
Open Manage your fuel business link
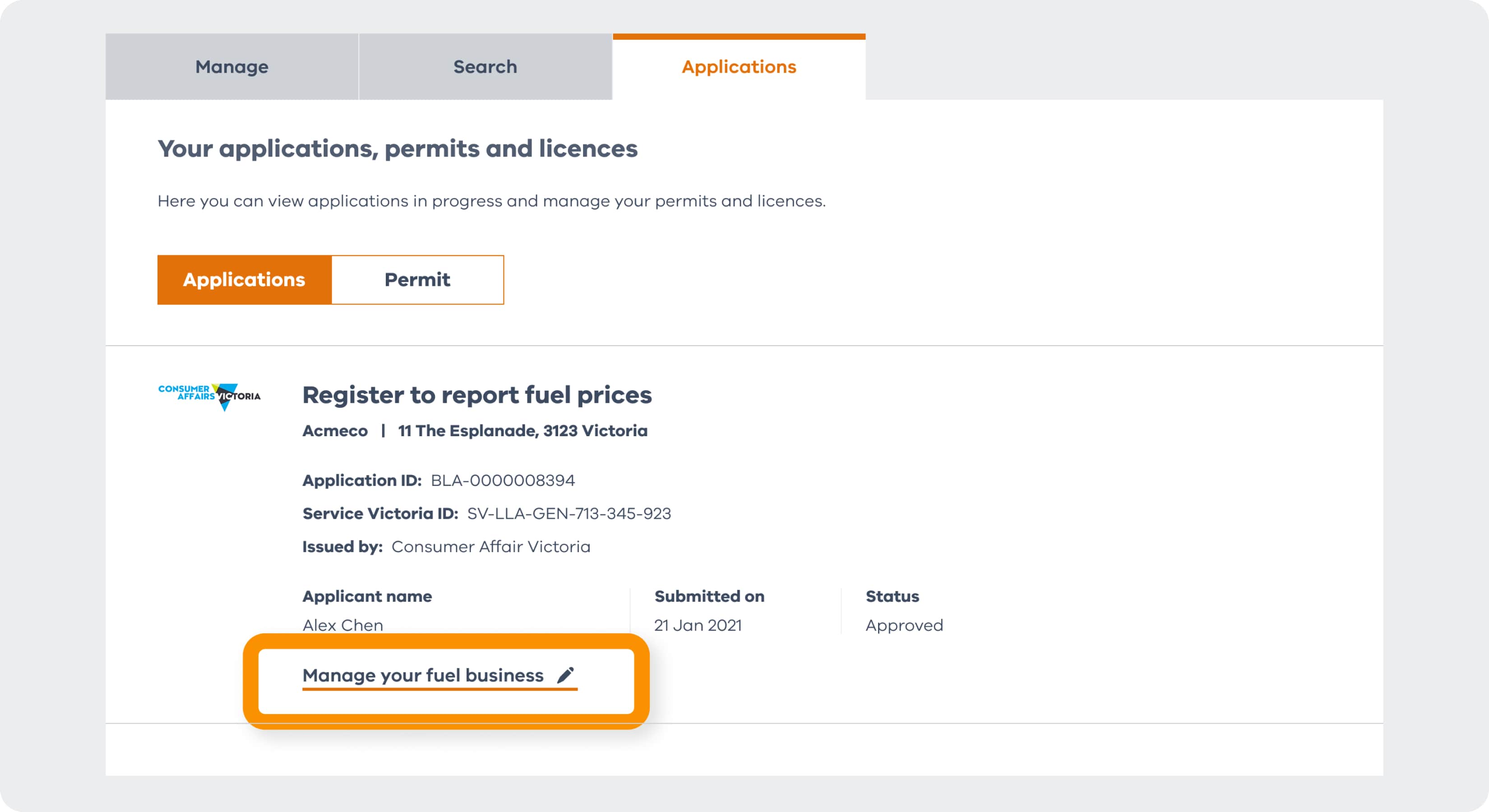click(x=422, y=675)
